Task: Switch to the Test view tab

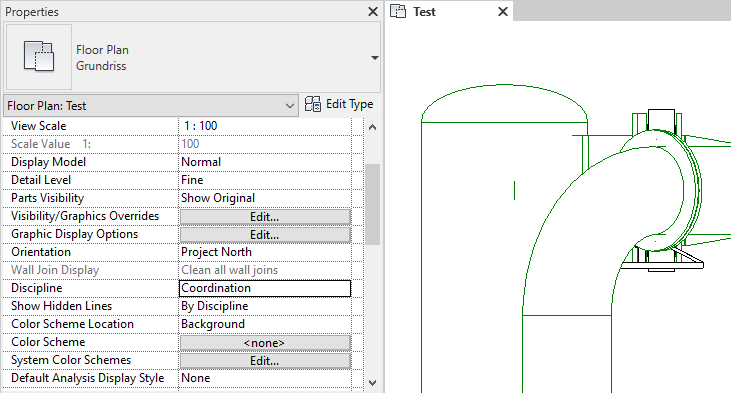Action: pyautogui.click(x=424, y=12)
